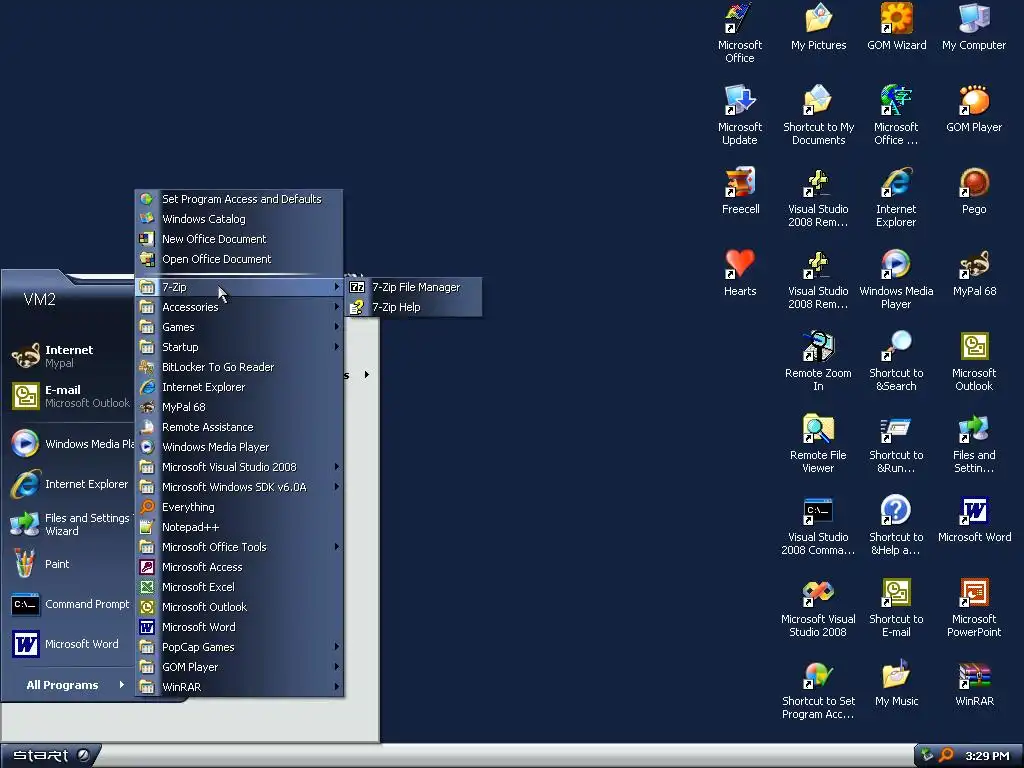Open Windows Catalog menu entry

239,219
